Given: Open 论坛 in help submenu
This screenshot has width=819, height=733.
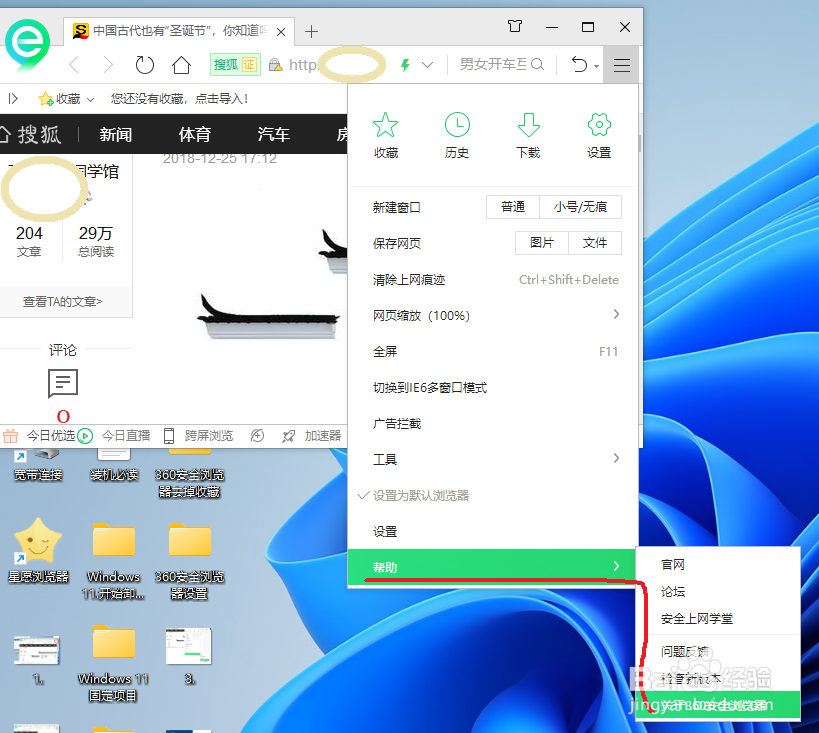Looking at the screenshot, I should pyautogui.click(x=718, y=591).
